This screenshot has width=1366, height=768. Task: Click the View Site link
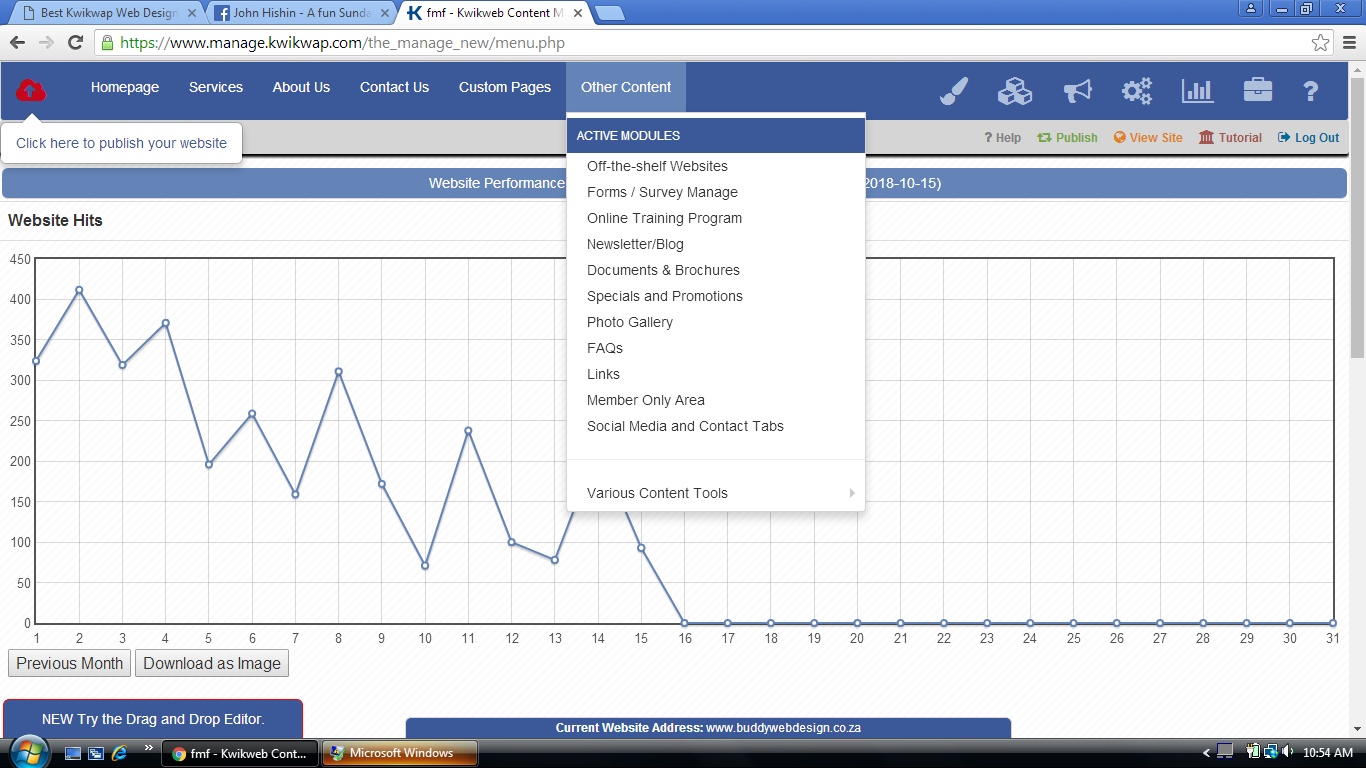pos(1148,138)
